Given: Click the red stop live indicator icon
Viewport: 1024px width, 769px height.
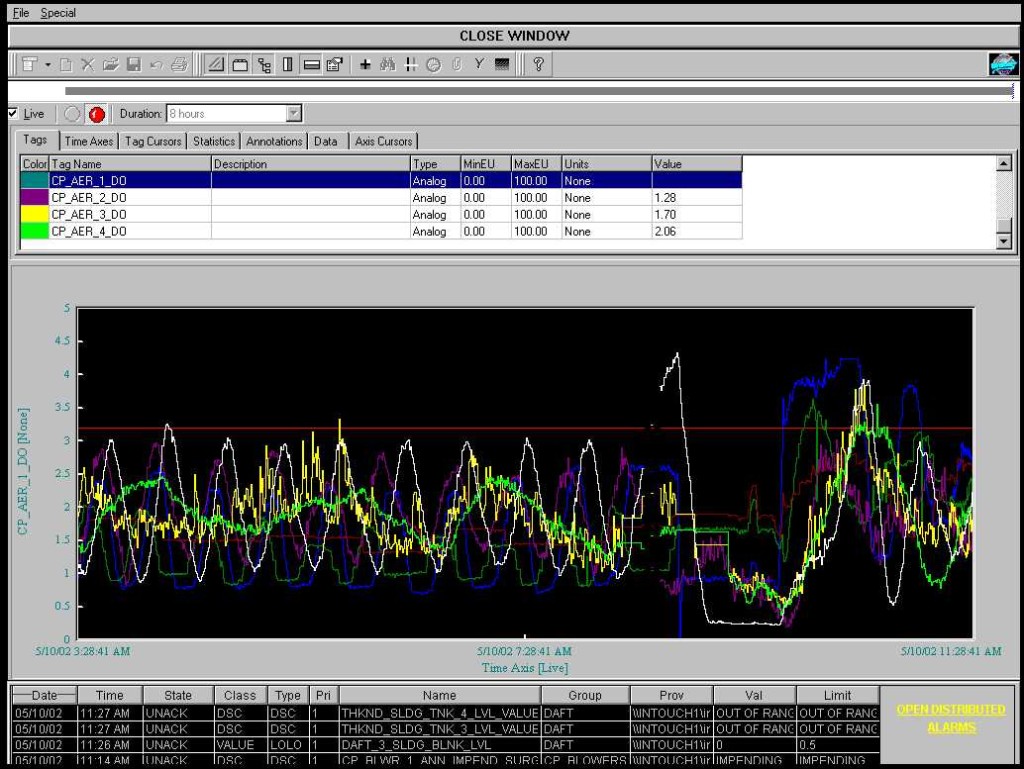Looking at the screenshot, I should coord(96,114).
